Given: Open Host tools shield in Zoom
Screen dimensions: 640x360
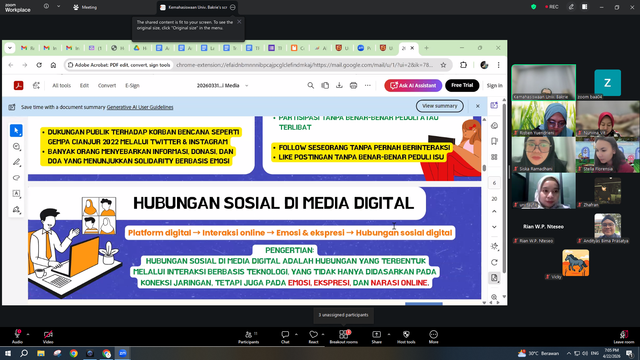Looking at the screenshot, I should pos(406,337).
